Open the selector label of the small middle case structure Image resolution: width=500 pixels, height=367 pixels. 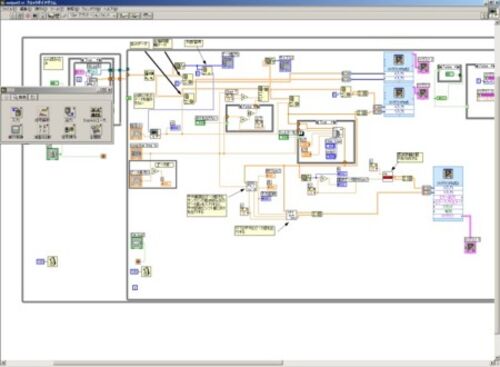[x=249, y=107]
